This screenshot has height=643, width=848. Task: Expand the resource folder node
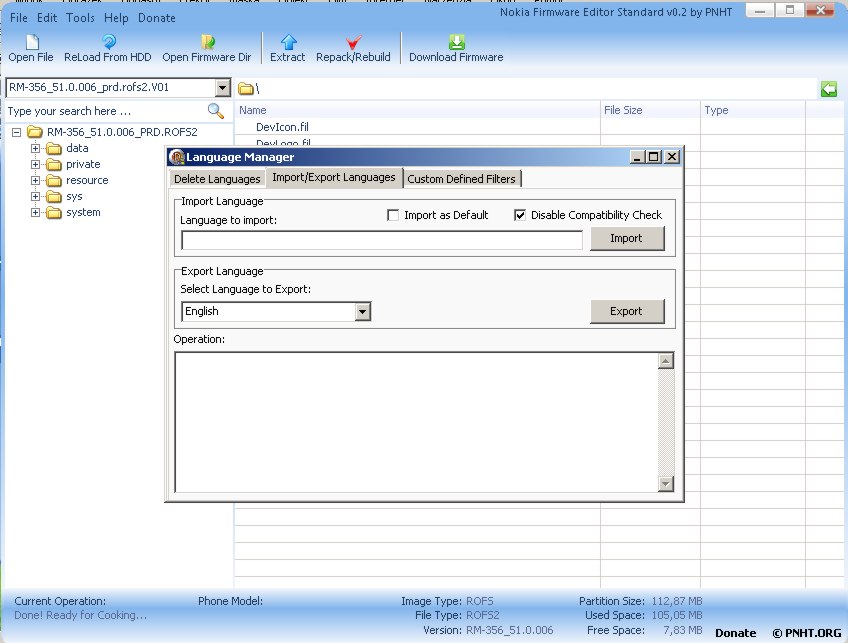click(x=35, y=181)
